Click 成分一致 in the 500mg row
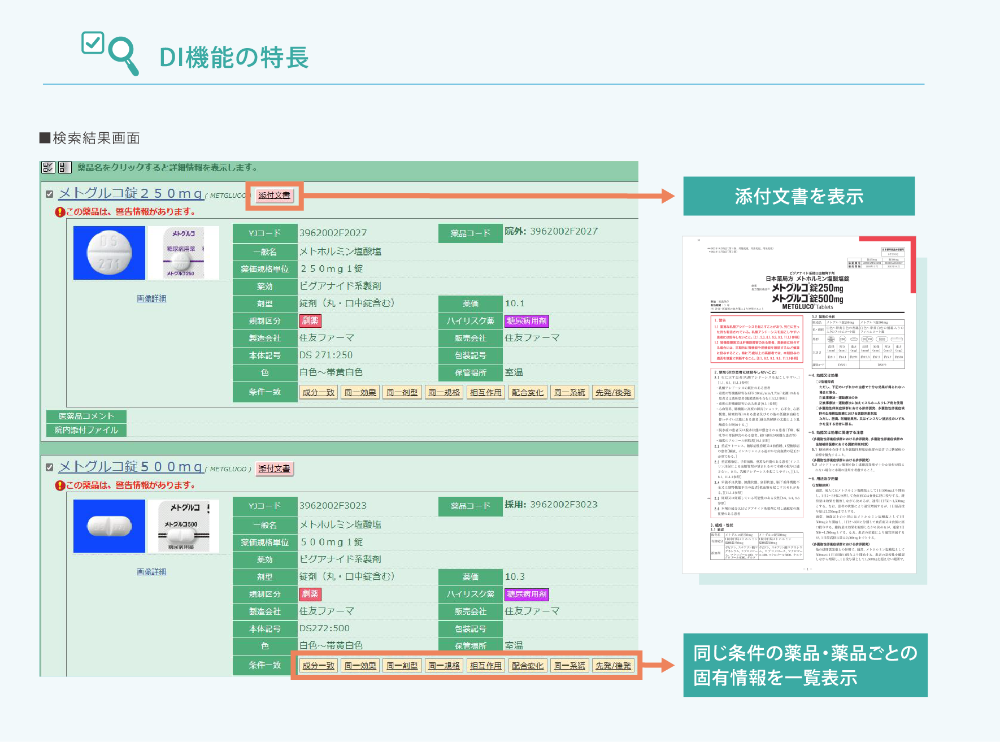This screenshot has height=742, width=1000. (x=318, y=666)
